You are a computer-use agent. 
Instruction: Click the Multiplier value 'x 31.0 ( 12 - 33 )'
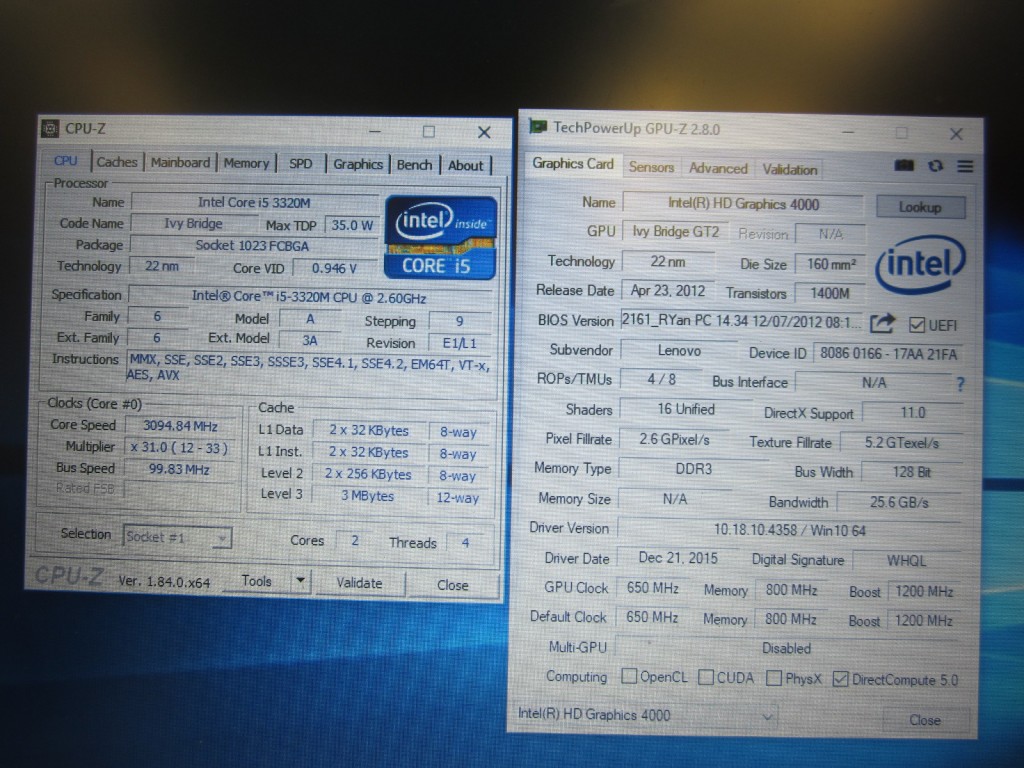180,448
